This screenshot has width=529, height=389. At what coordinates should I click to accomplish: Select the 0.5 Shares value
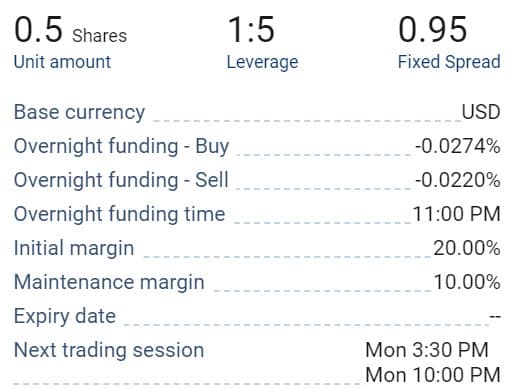coord(71,30)
